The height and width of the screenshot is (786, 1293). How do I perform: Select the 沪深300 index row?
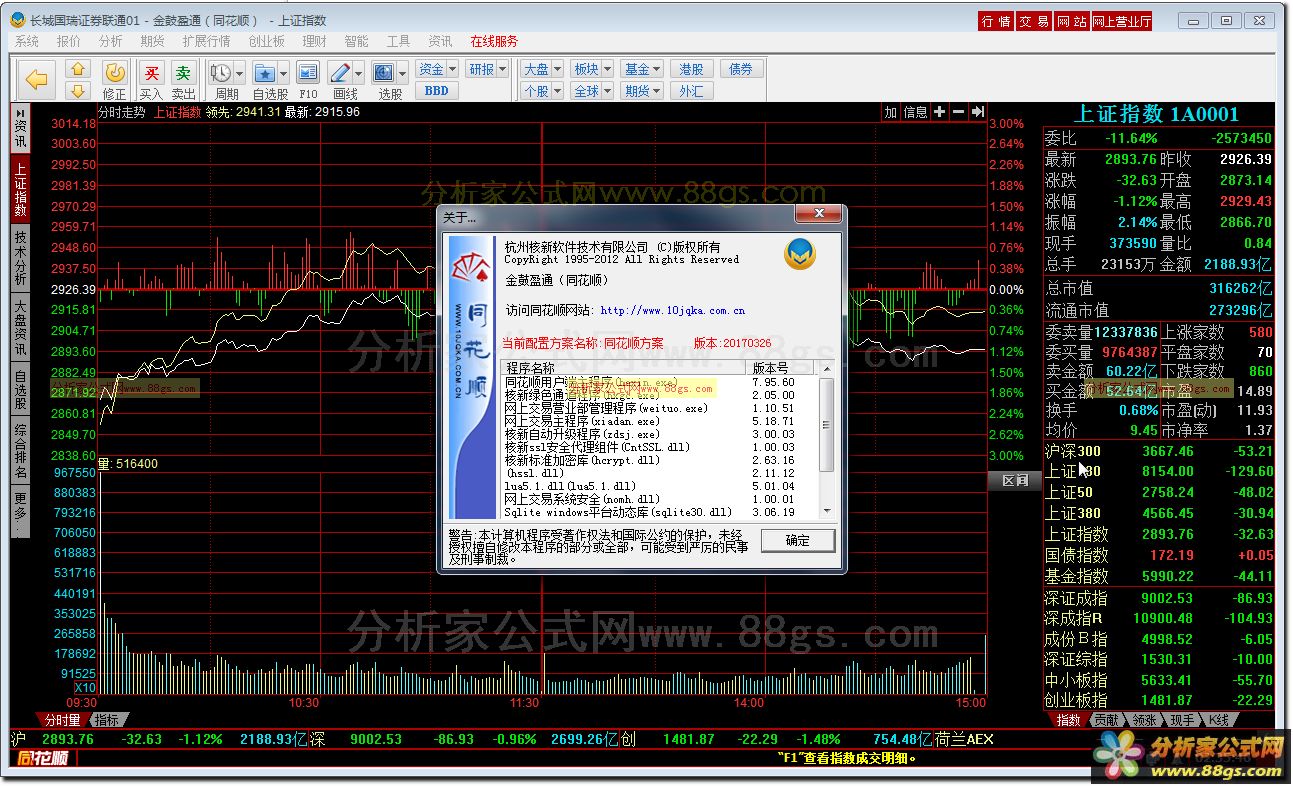pos(1159,451)
